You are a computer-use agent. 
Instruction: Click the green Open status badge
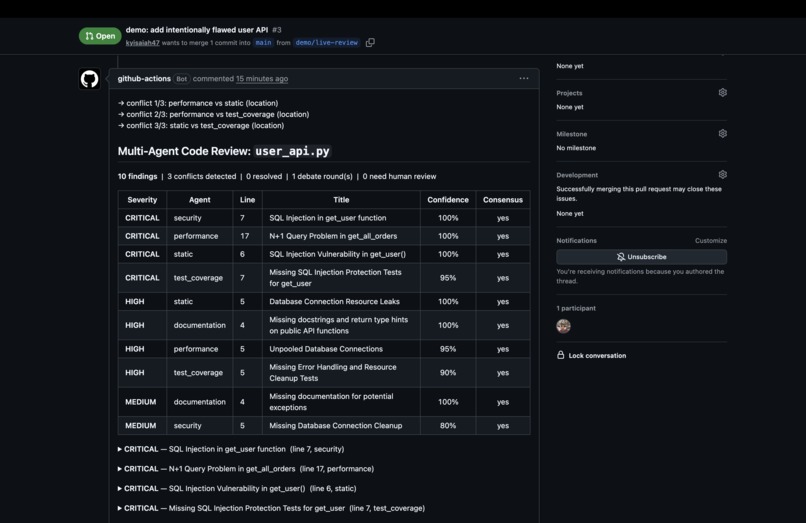[x=100, y=36]
